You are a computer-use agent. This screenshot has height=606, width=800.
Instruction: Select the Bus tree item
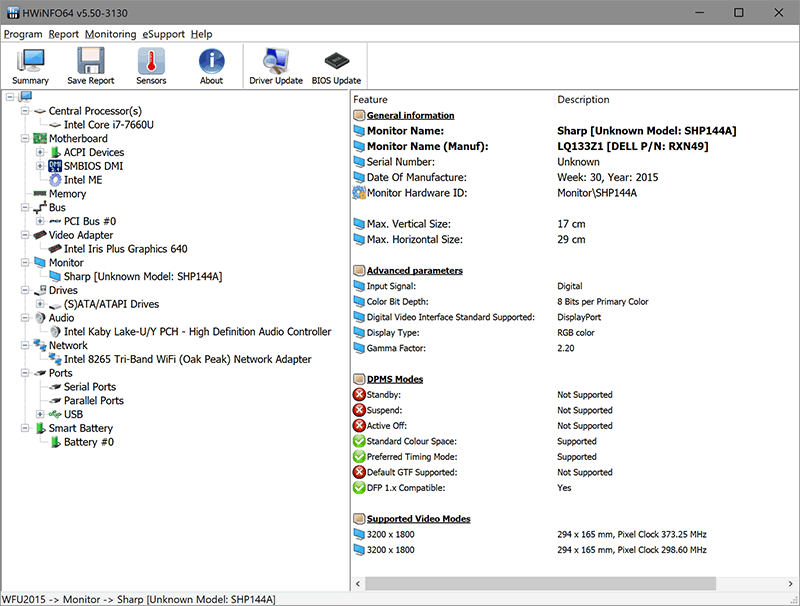[x=57, y=208]
